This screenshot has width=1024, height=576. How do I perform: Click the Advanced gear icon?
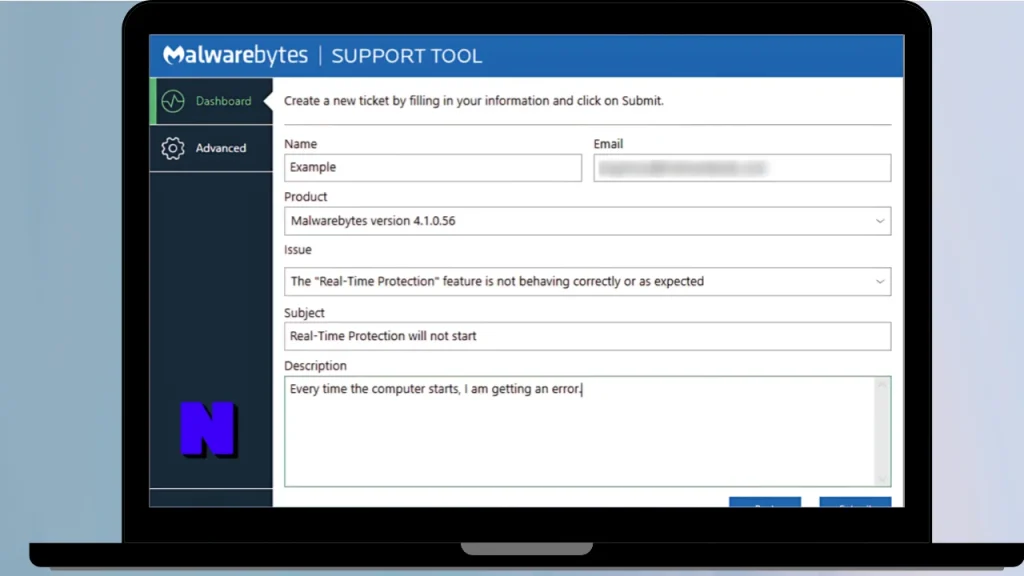[173, 148]
